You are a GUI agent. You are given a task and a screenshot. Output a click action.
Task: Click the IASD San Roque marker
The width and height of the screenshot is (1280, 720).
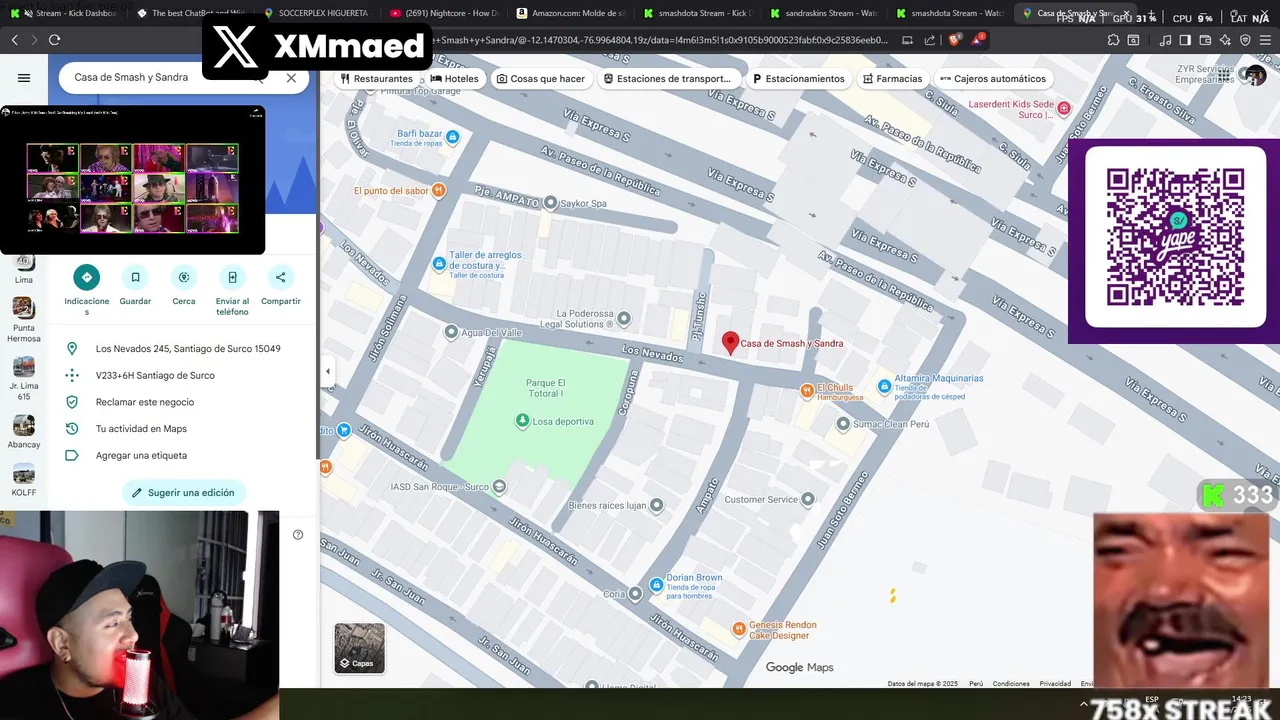click(500, 487)
